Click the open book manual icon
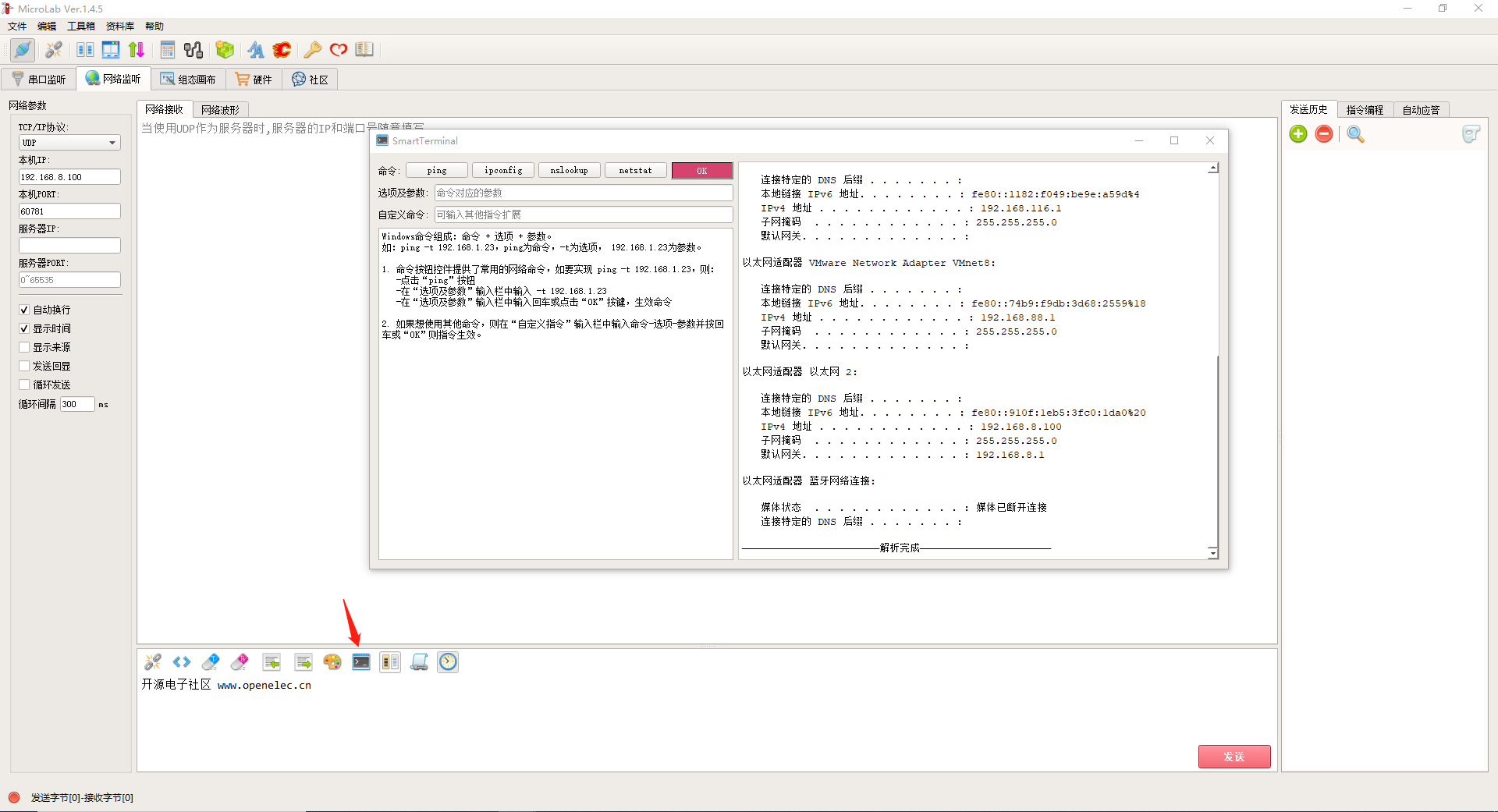The height and width of the screenshot is (812, 1498). (364, 50)
